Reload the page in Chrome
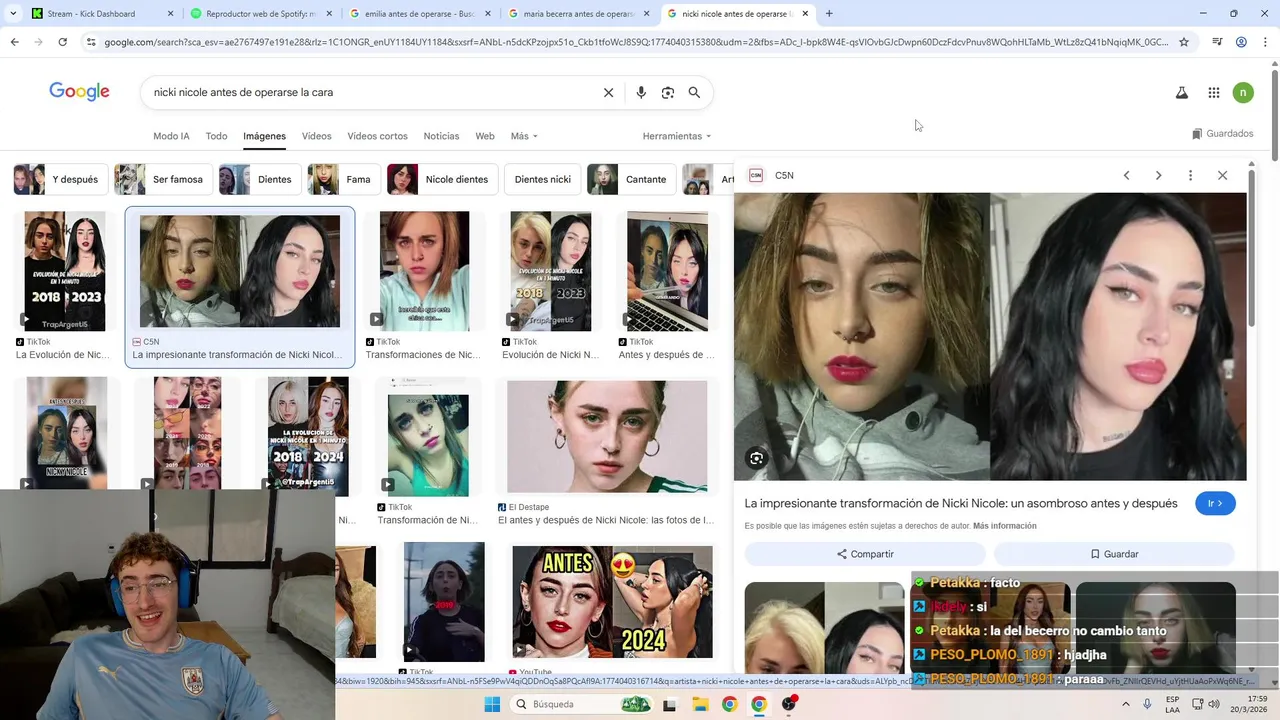 tap(62, 42)
